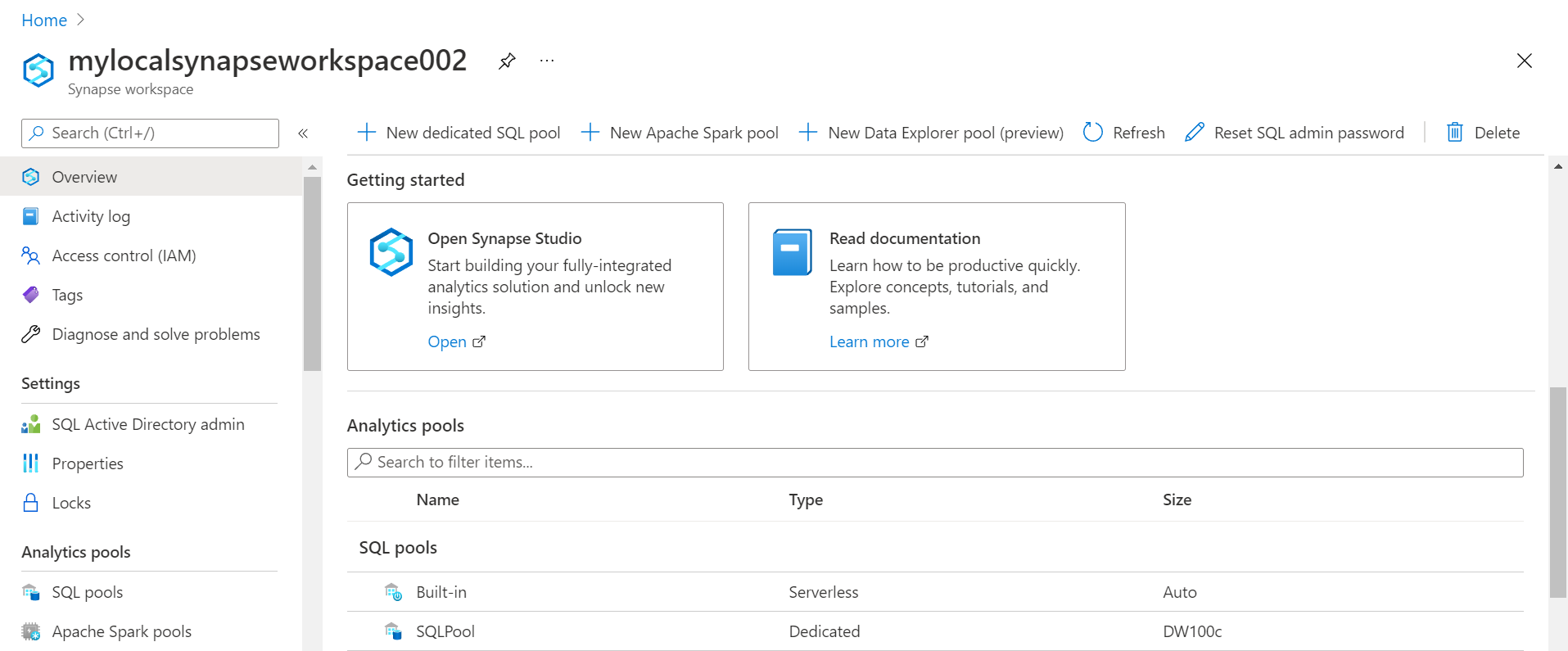This screenshot has height=651, width=1568.
Task: Click the SQL Active Directory admin icon
Action: [x=30, y=424]
